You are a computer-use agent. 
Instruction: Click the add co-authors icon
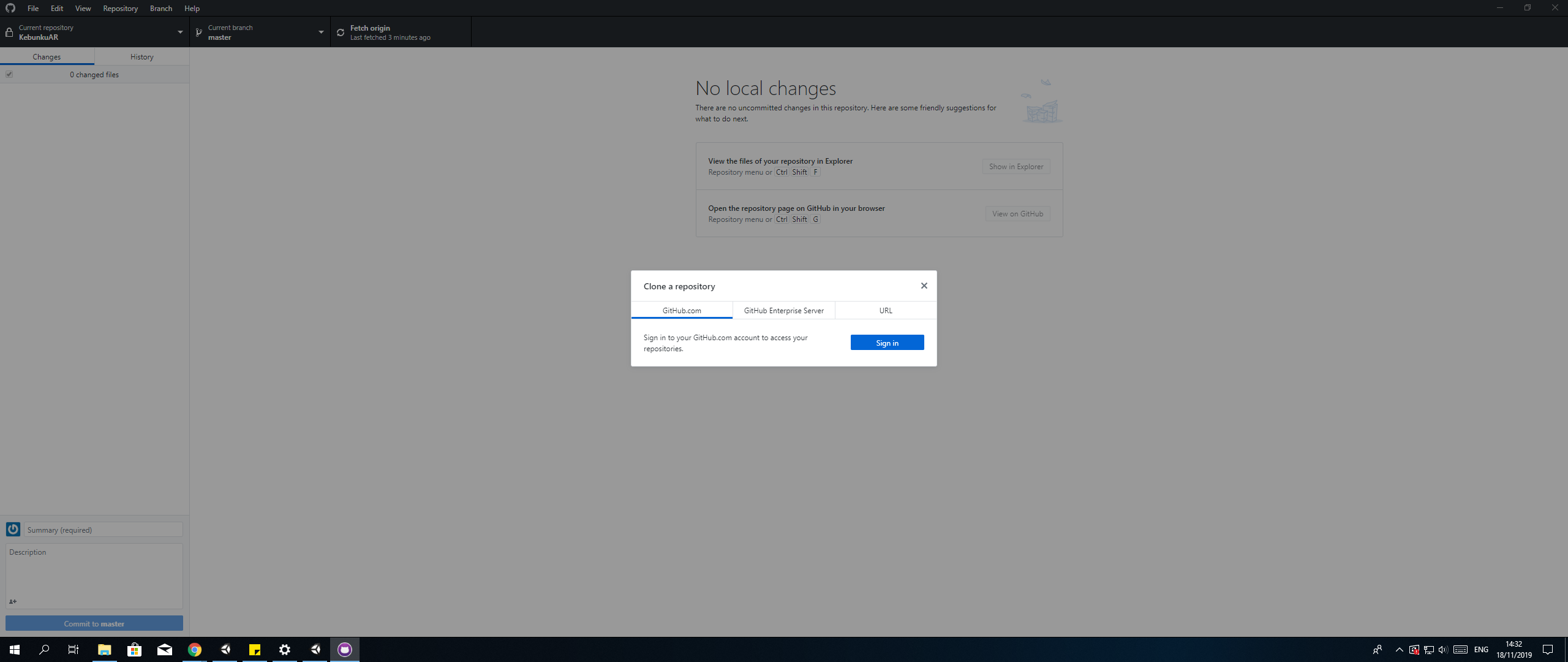coord(13,601)
